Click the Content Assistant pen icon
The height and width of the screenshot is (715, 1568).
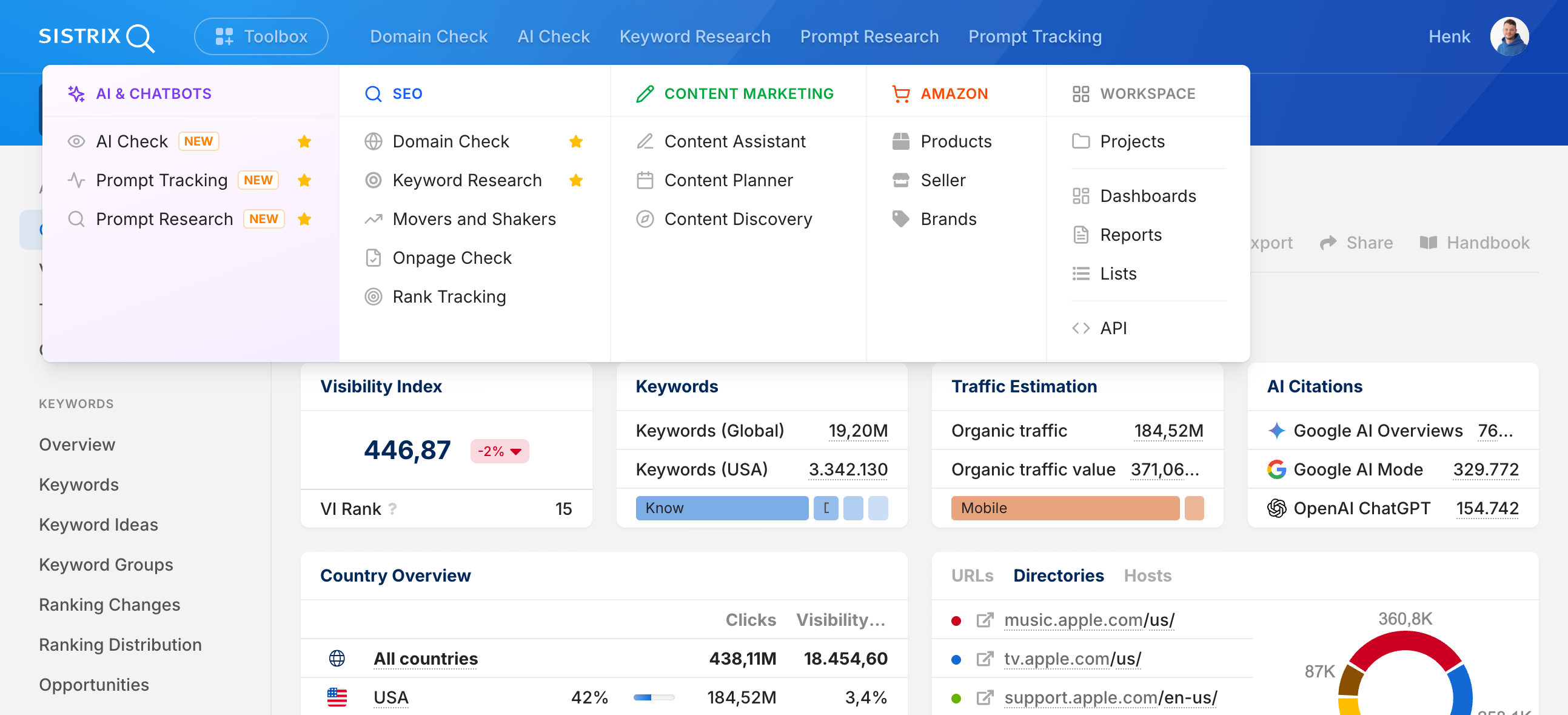[645, 141]
